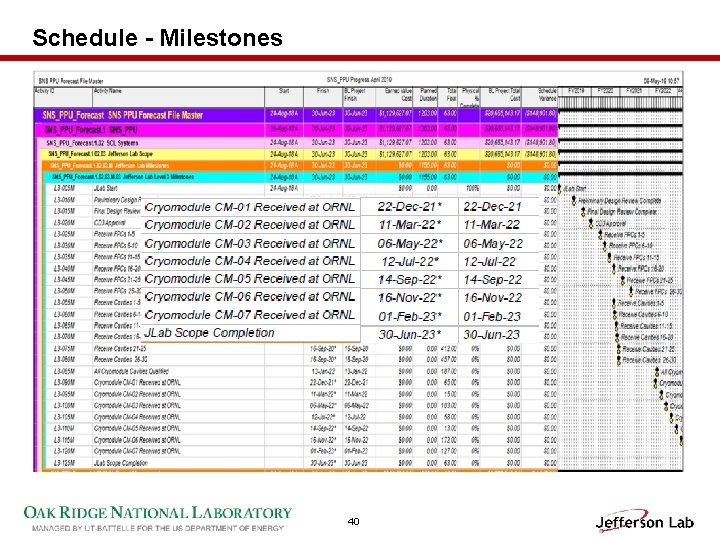
Task: Click enlarged callout text JLab Scope Completion
Action: [x=209, y=332]
